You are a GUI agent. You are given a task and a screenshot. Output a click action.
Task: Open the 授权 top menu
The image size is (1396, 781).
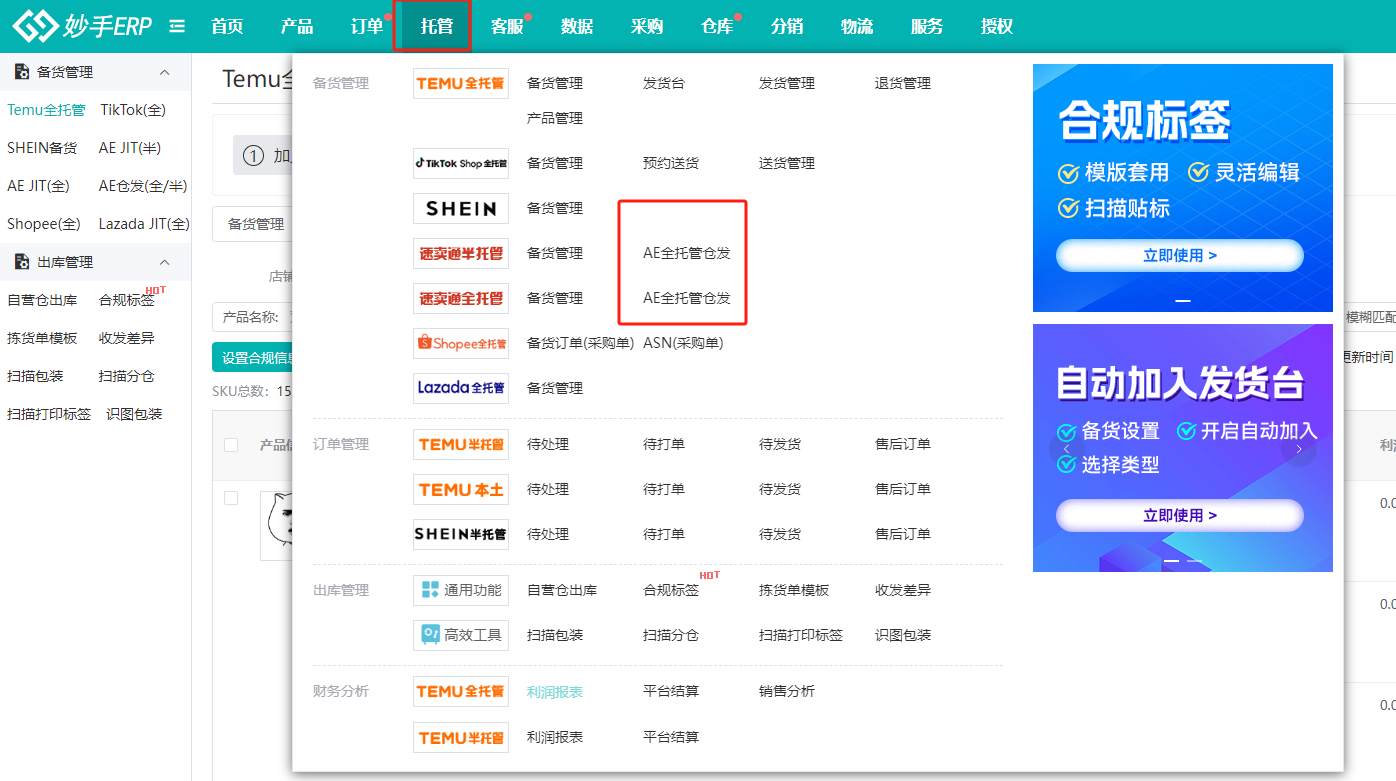pos(997,27)
